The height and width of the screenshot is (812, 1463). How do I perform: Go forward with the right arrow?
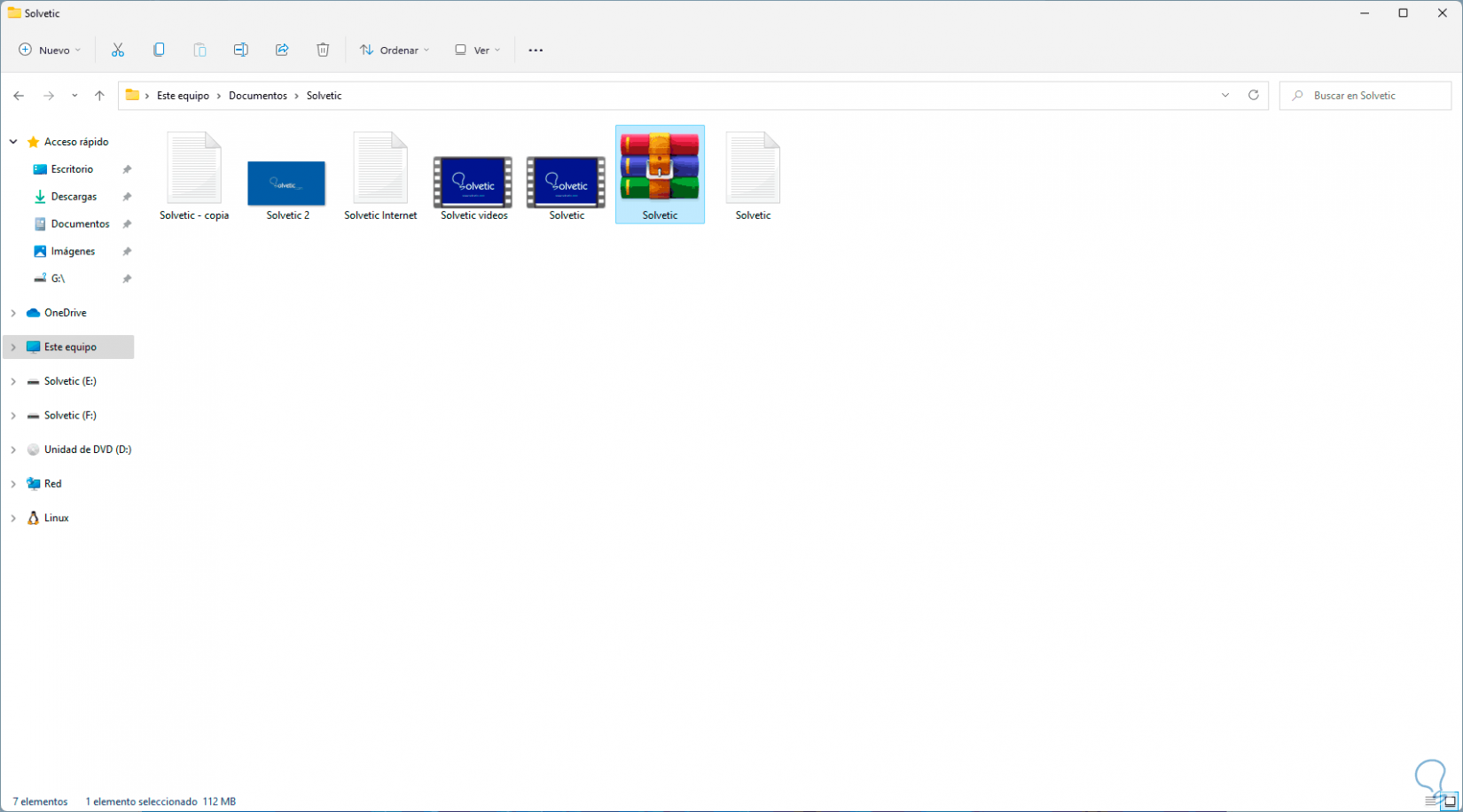tap(49, 96)
